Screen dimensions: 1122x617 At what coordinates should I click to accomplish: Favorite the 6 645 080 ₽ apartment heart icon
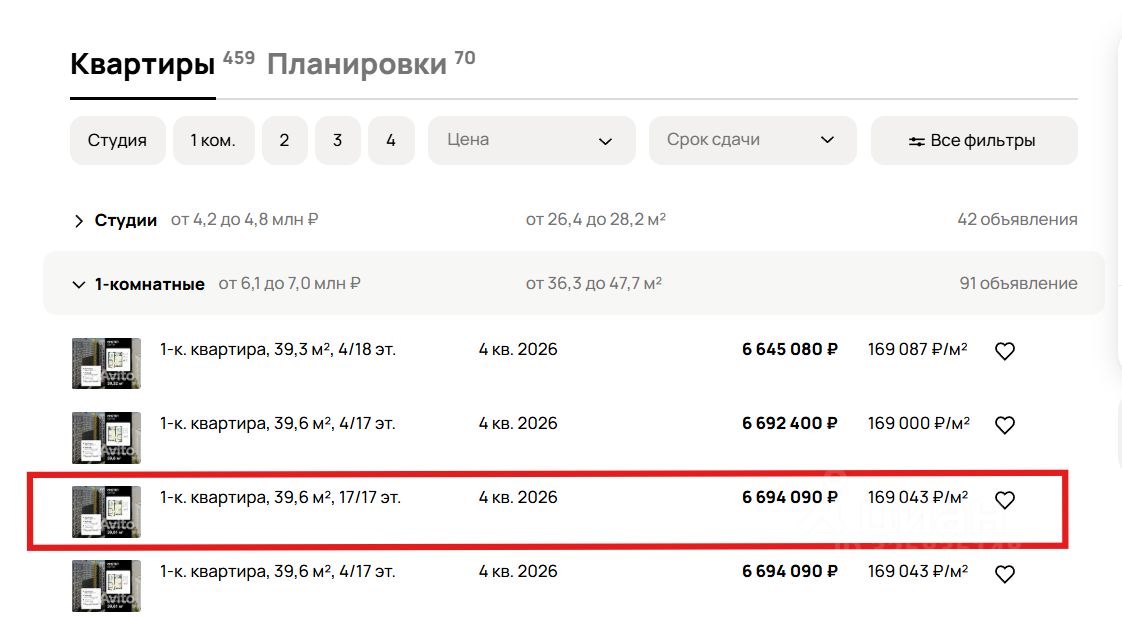pyautogui.click(x=1005, y=351)
